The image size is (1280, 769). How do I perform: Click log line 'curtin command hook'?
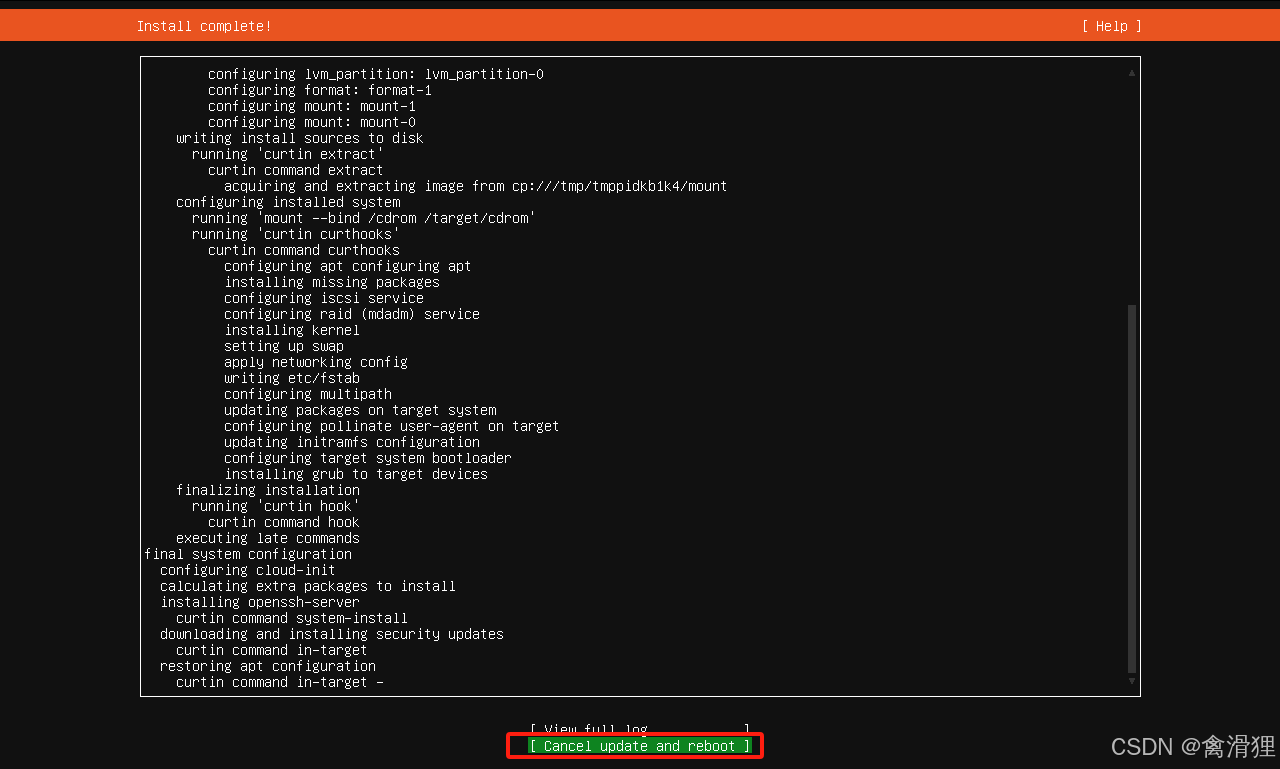tap(284, 522)
